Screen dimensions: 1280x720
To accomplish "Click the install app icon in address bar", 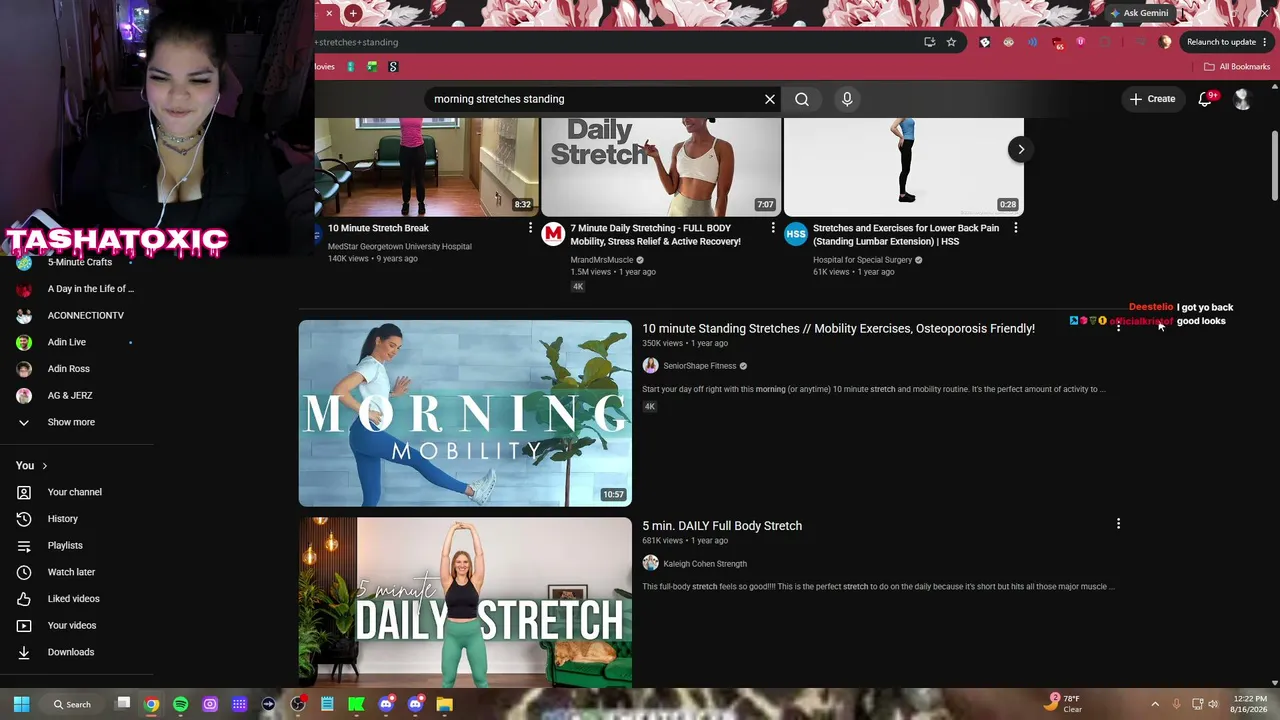I will pos(930,42).
